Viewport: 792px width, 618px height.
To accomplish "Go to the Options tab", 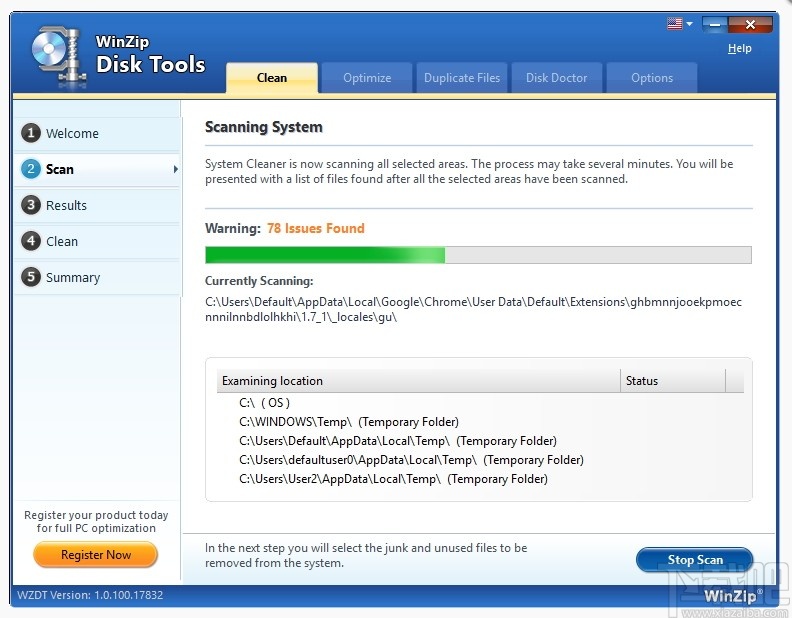I will pos(652,78).
